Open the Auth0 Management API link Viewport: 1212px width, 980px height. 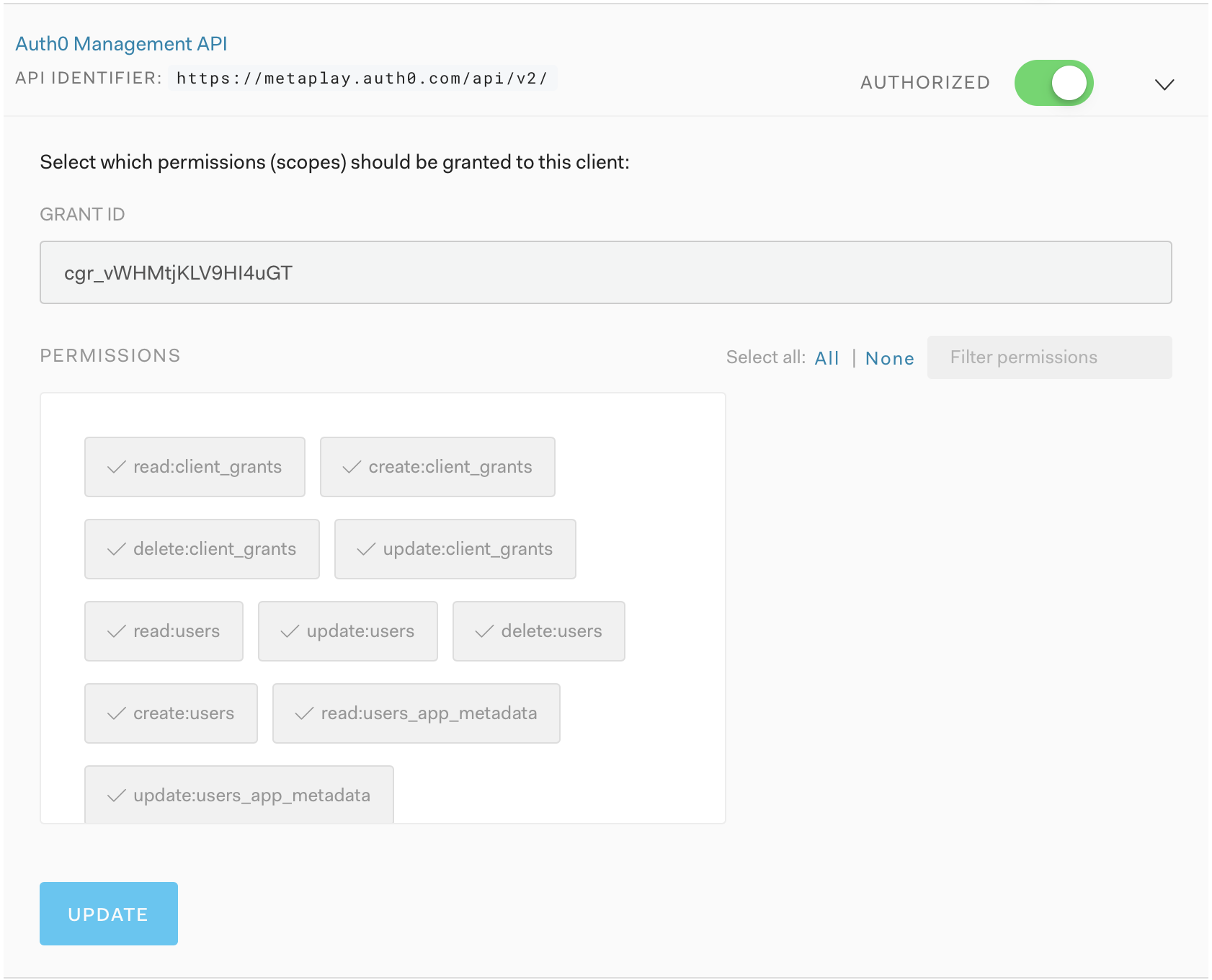coord(121,44)
